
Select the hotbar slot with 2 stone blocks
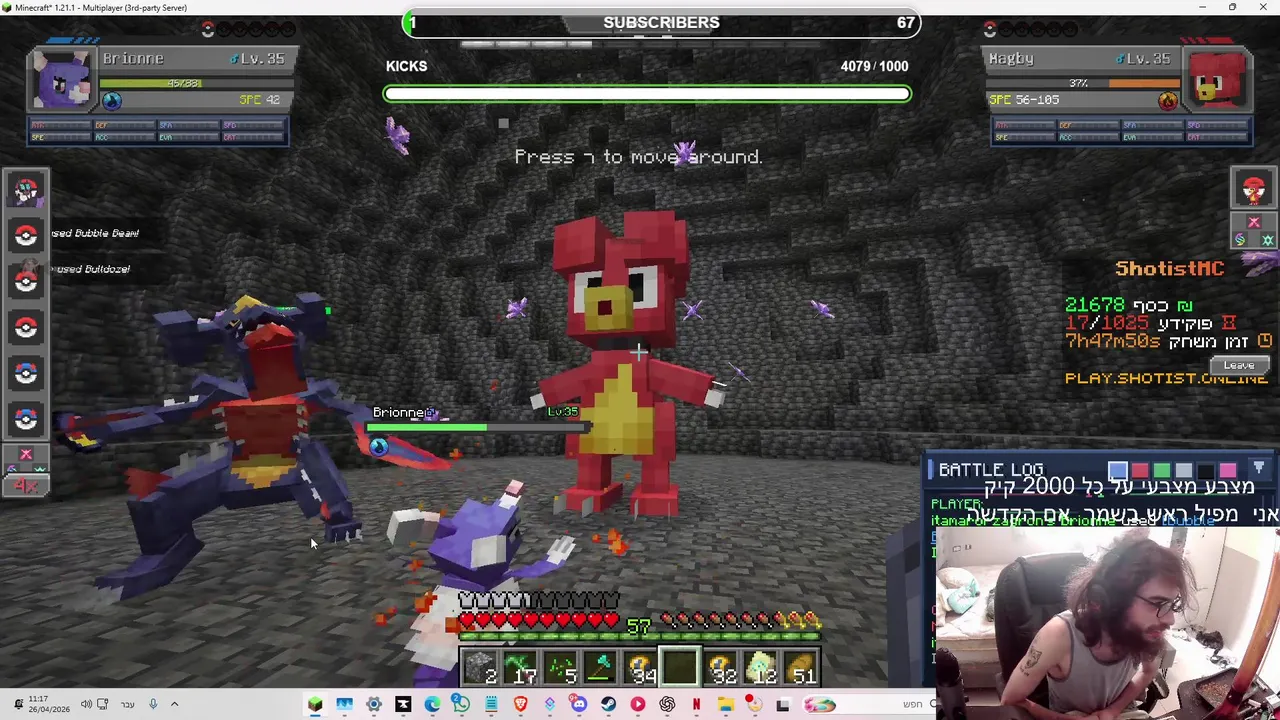[480, 667]
